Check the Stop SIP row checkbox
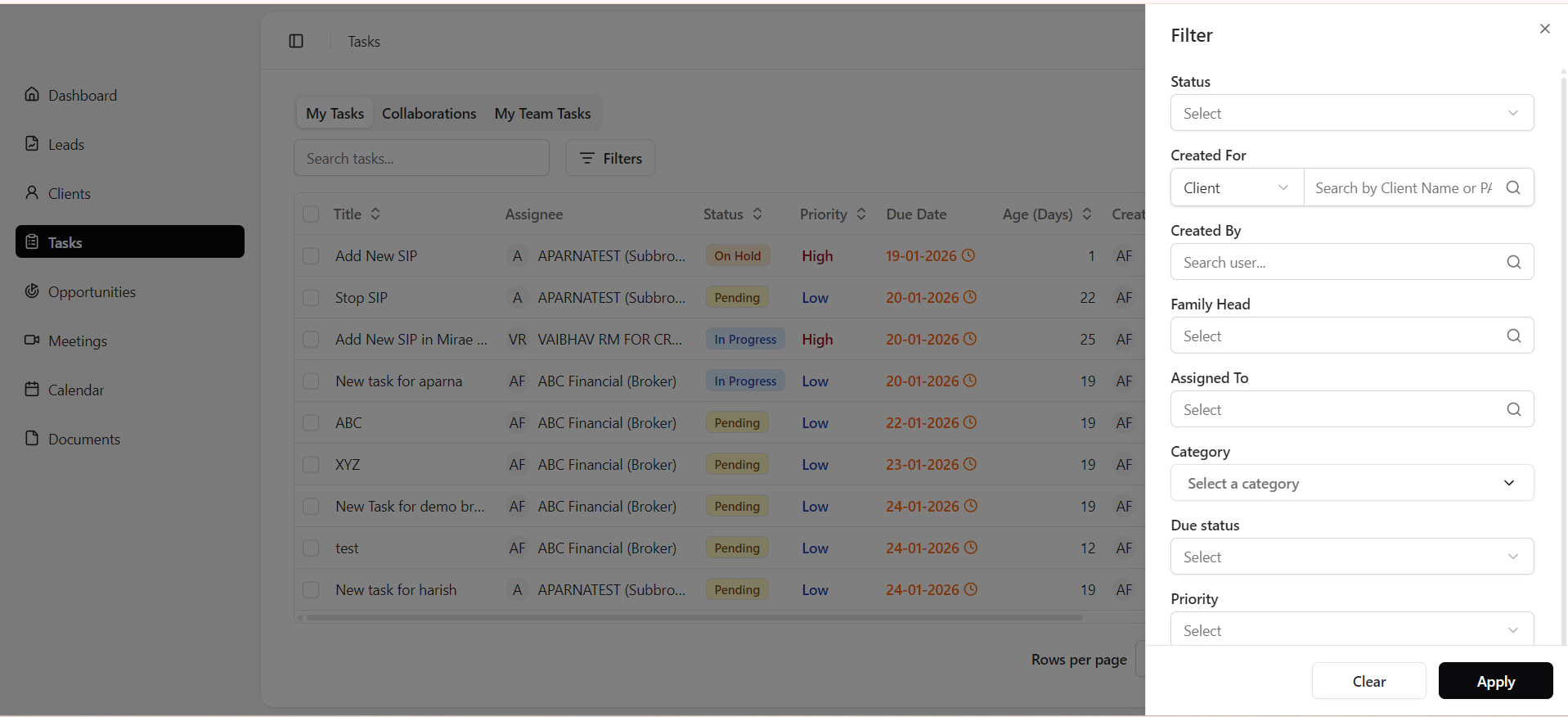 [x=311, y=297]
